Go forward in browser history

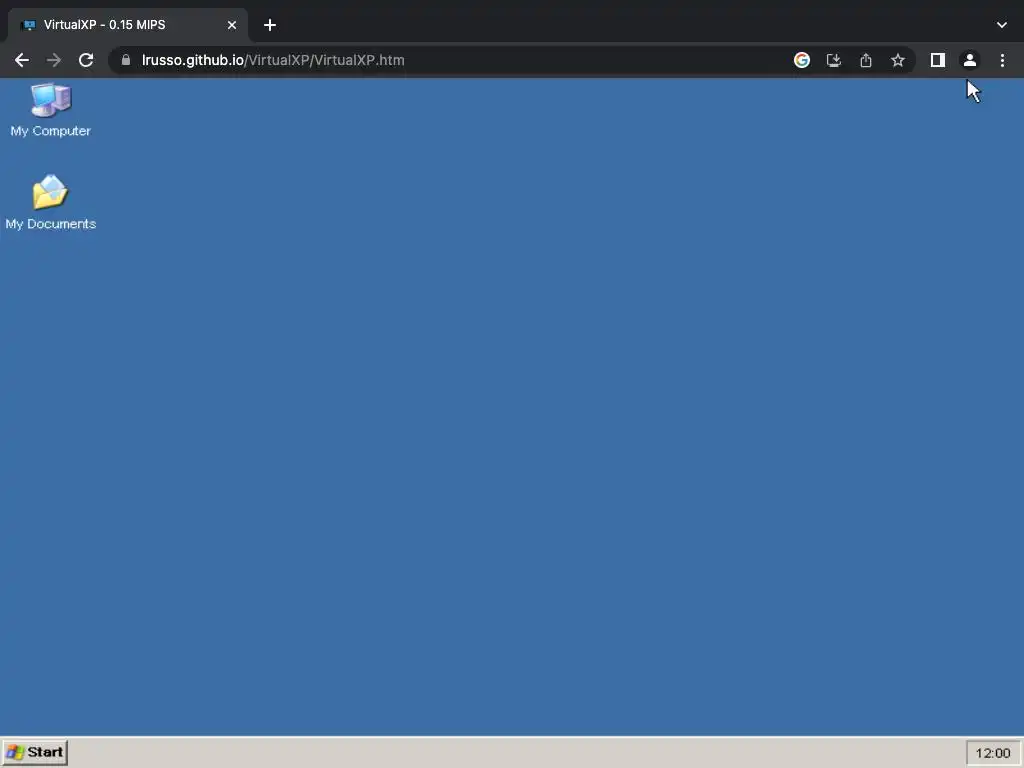tap(54, 60)
